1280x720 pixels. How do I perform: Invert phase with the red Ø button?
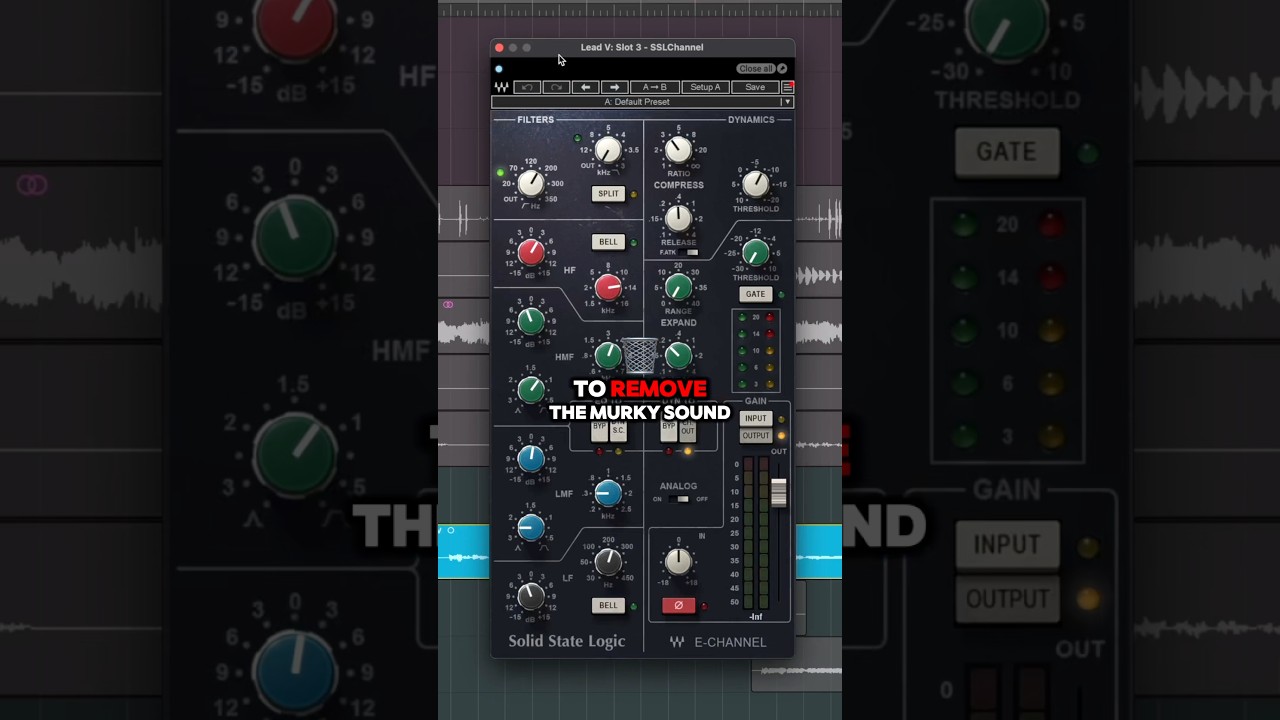pos(678,605)
